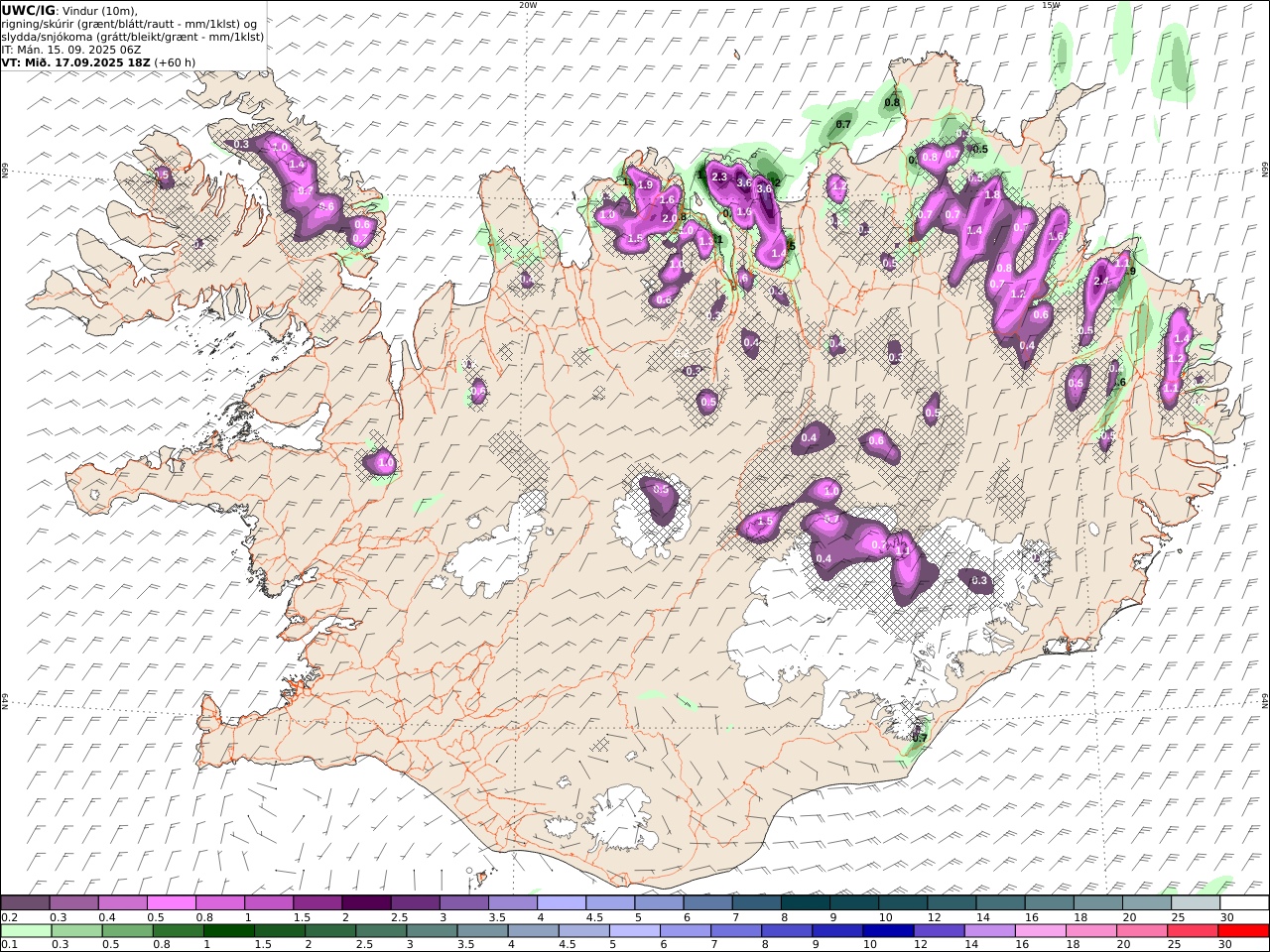1270x952 pixels.
Task: Select the lower scale swatch starting at 4
Action: [x=532, y=931]
